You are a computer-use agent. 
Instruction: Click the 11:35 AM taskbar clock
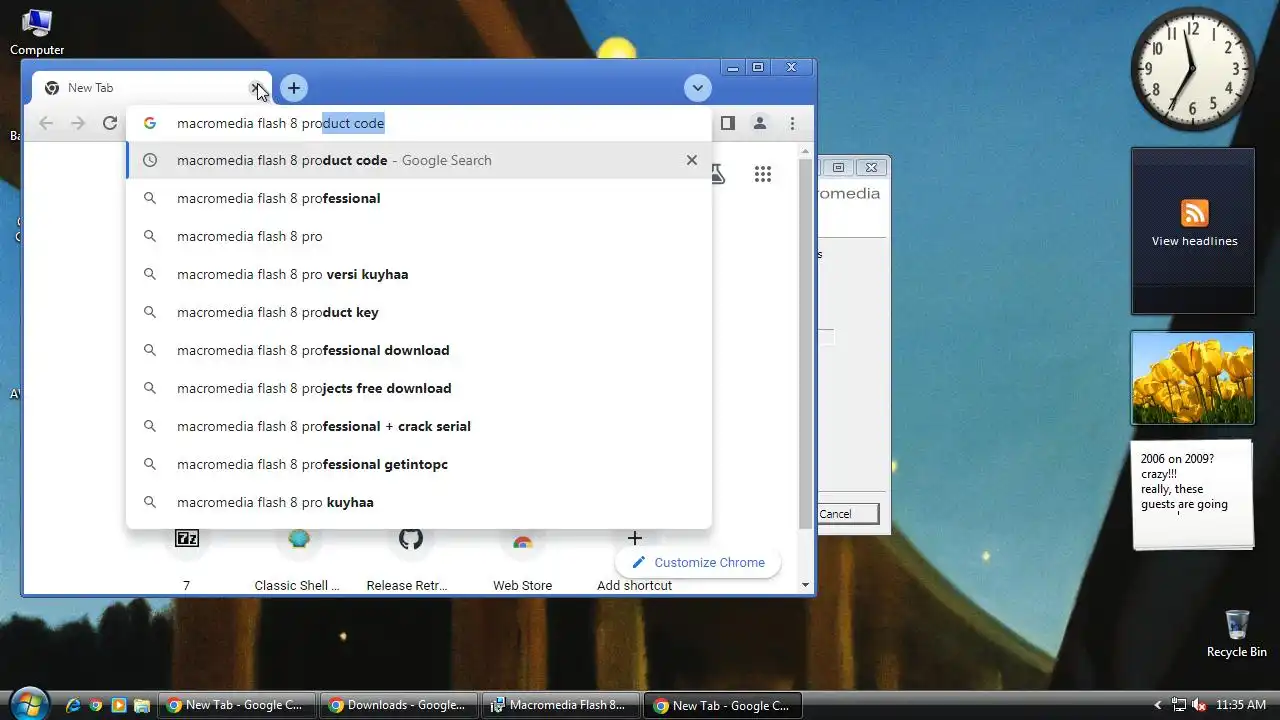pyautogui.click(x=1241, y=705)
